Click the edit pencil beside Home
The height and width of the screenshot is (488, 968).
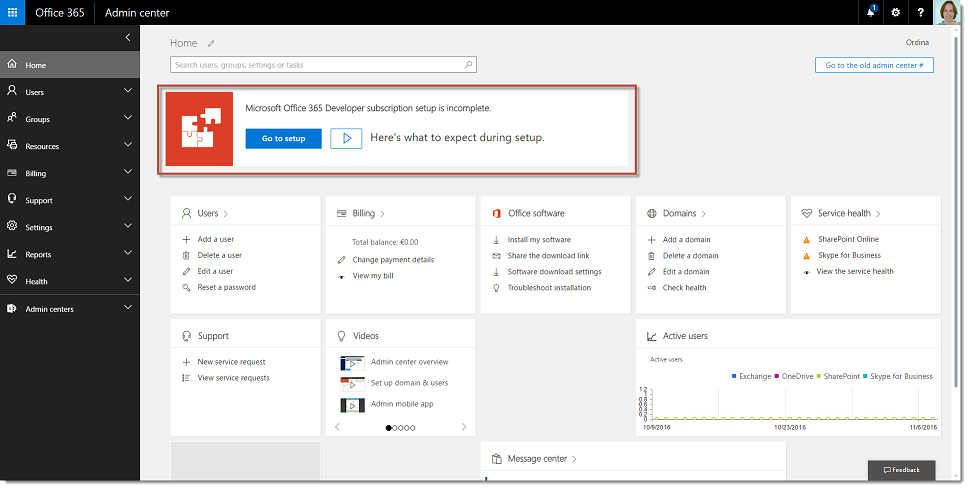click(x=211, y=43)
